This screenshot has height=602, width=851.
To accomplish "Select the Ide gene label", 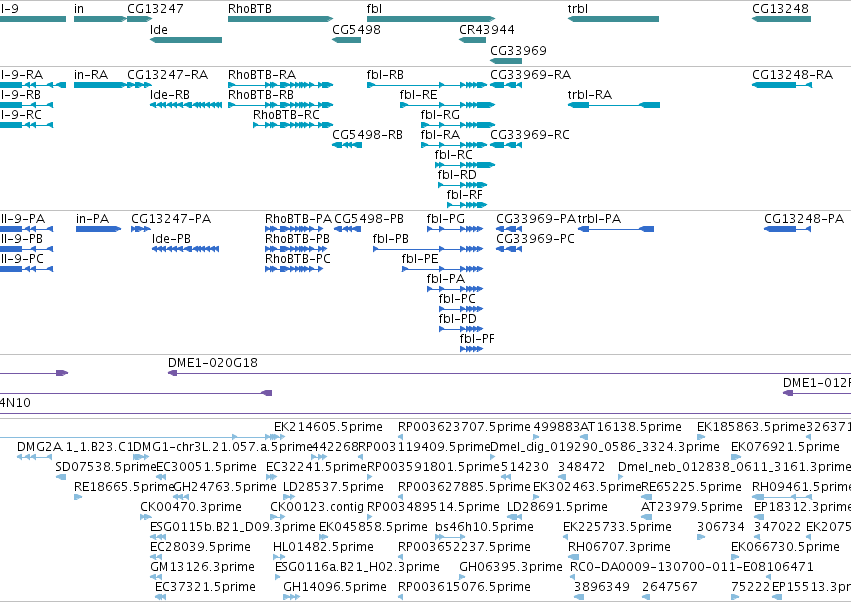I will click(158, 30).
